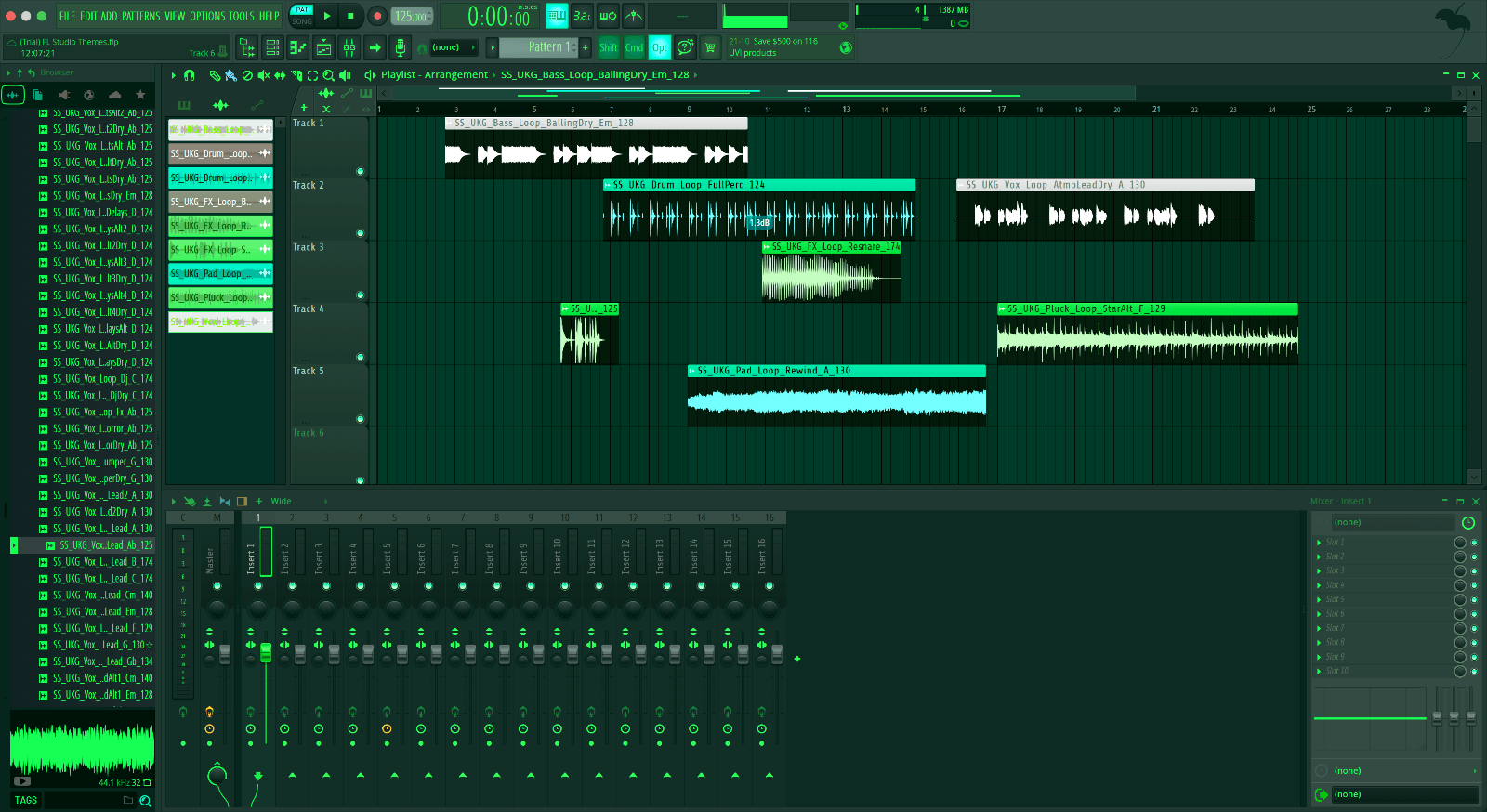Select SS_UKG_Vox..Lead_Ab_125 in the browser
The width and height of the screenshot is (1487, 812).
[106, 545]
